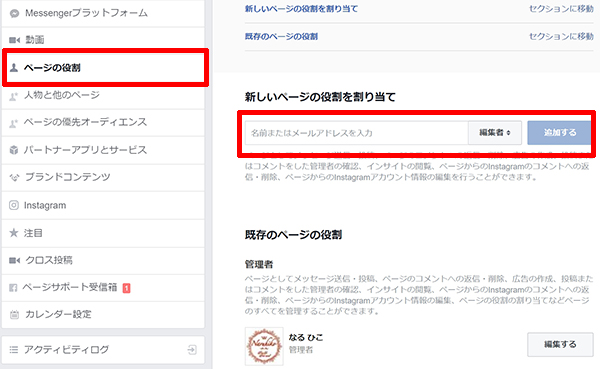Click the なる ひこ name
The image size is (600, 369).
pyautogui.click(x=306, y=338)
